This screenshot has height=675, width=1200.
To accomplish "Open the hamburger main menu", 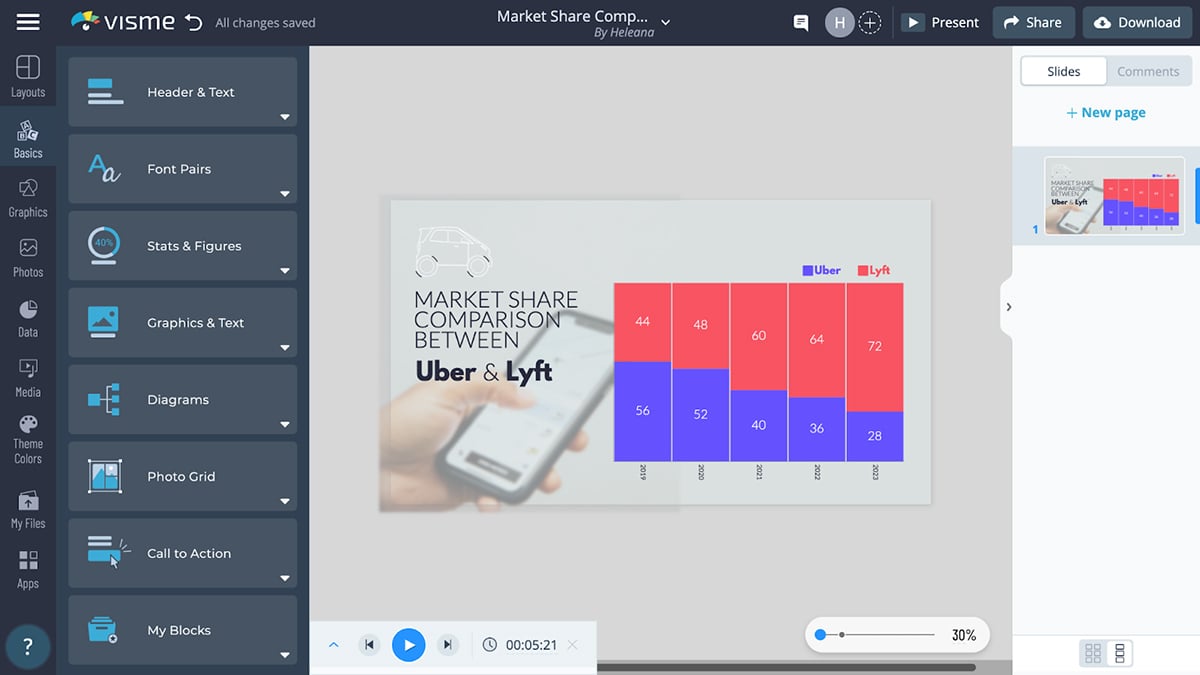I will (28, 22).
